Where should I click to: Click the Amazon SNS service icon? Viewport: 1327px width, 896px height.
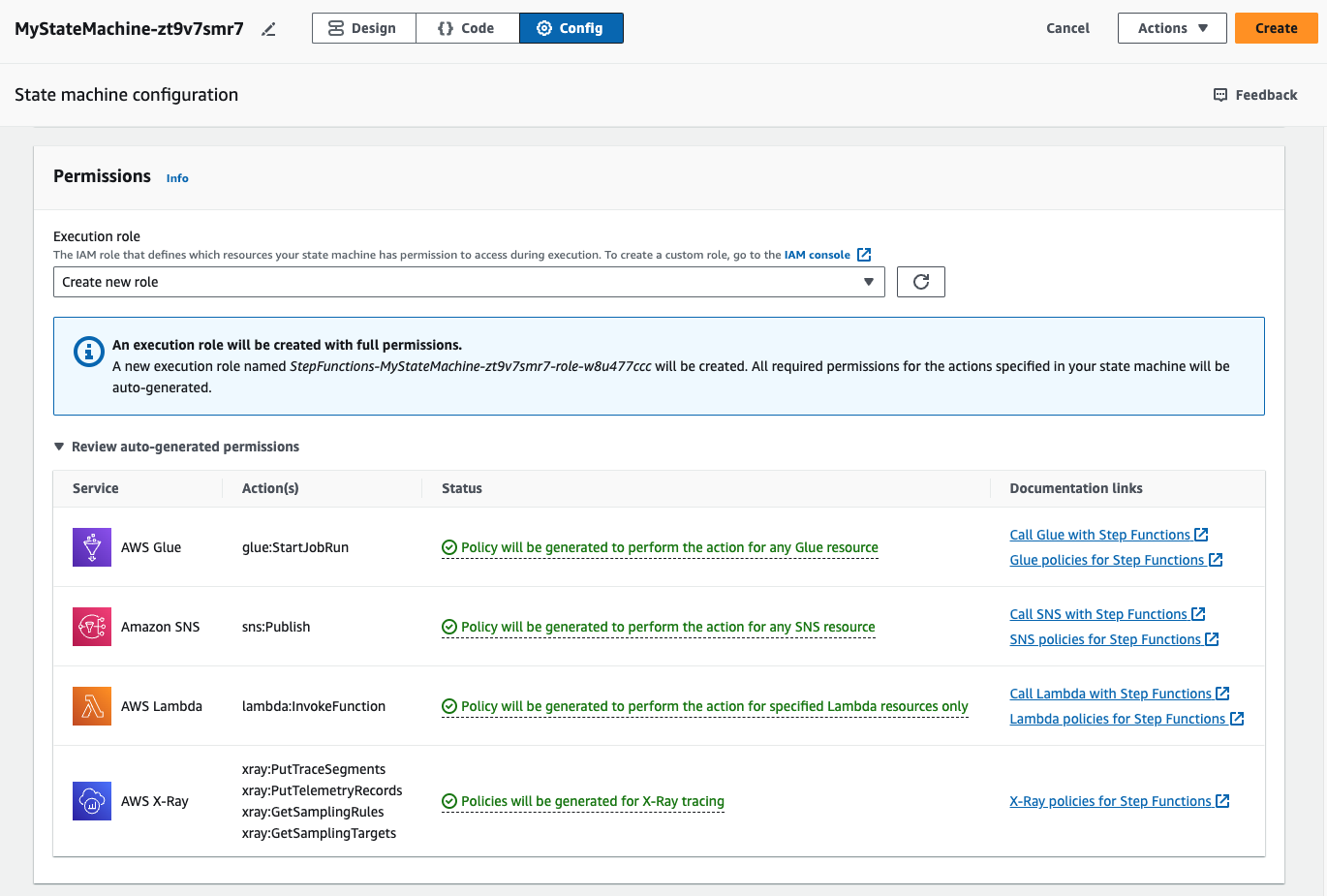[x=91, y=626]
